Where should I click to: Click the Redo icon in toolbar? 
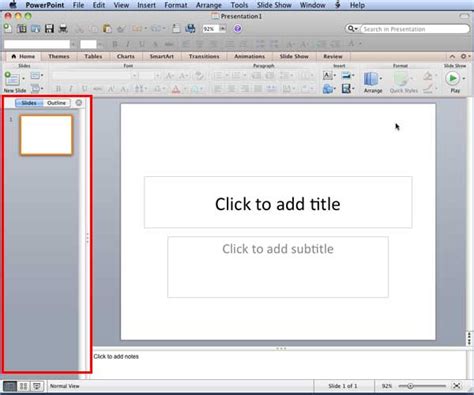tap(156, 29)
